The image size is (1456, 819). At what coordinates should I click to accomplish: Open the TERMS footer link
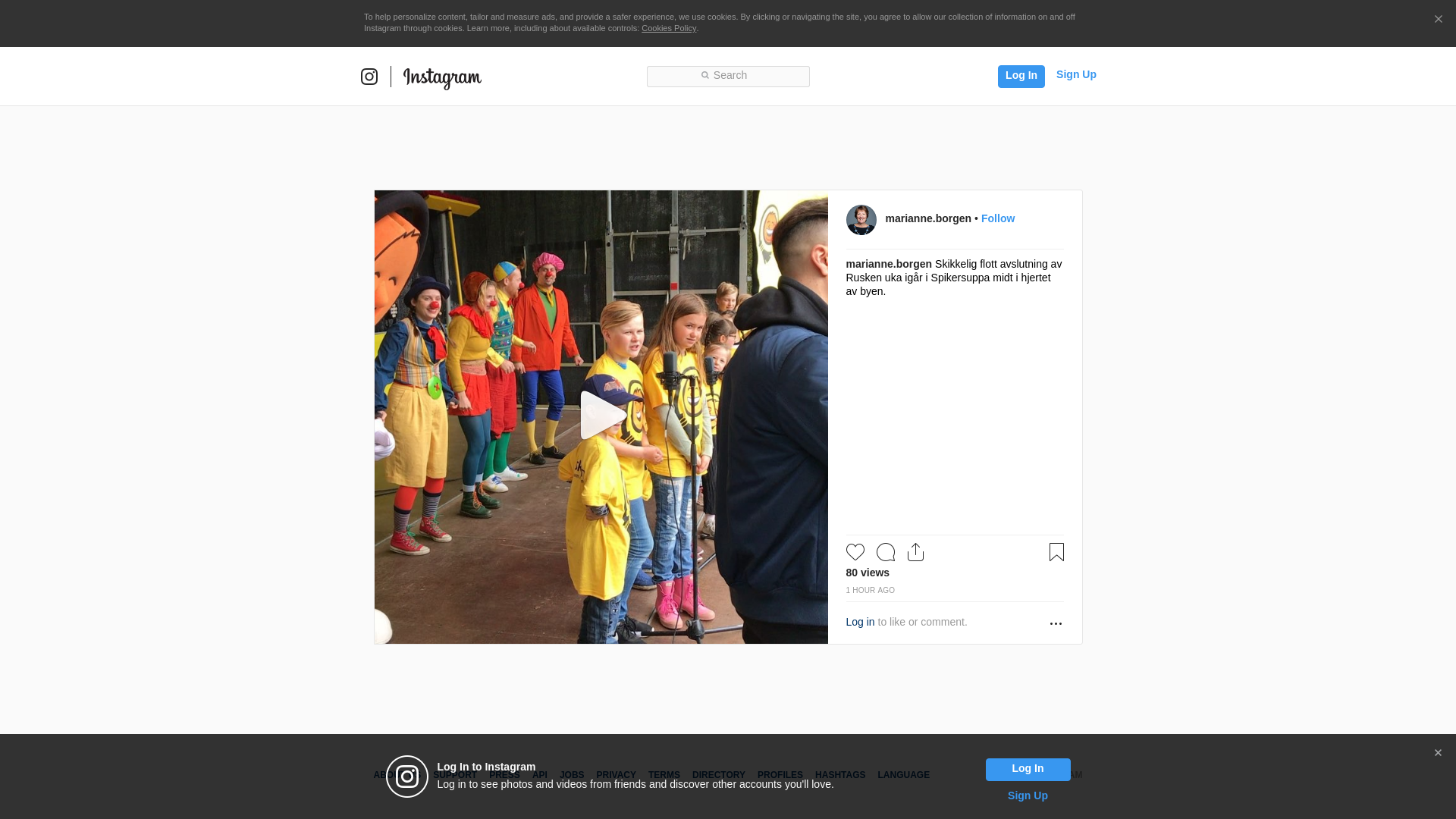point(664,775)
